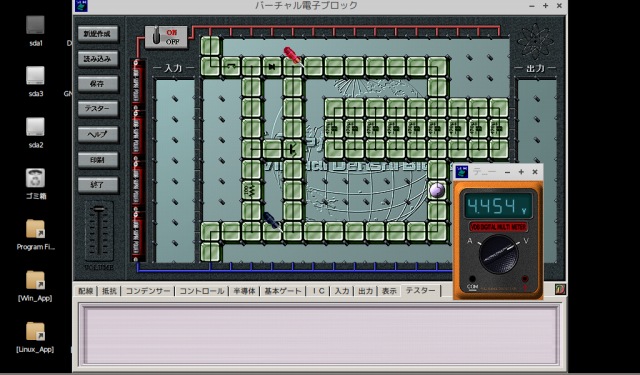Select the transistor block on the board
Screen dimensions: 640x375
[293, 149]
